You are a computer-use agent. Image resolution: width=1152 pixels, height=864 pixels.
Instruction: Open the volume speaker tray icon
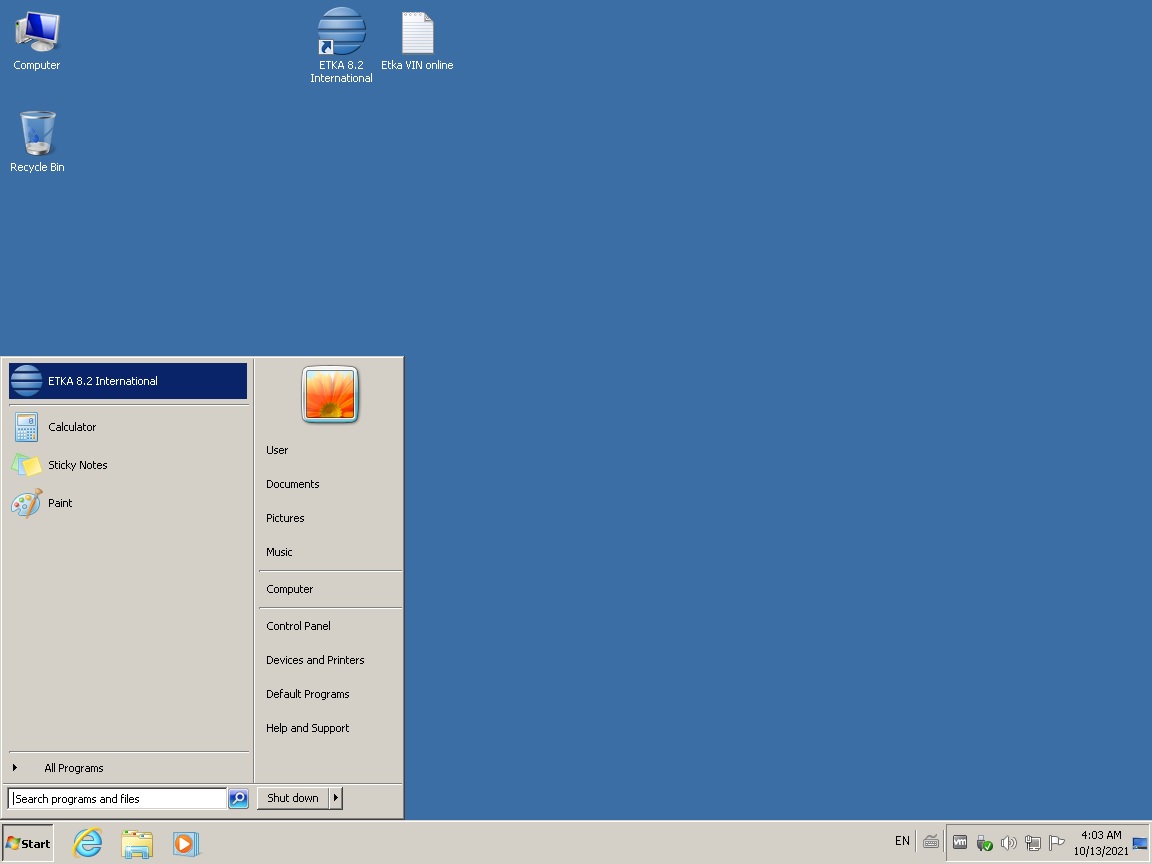1009,843
